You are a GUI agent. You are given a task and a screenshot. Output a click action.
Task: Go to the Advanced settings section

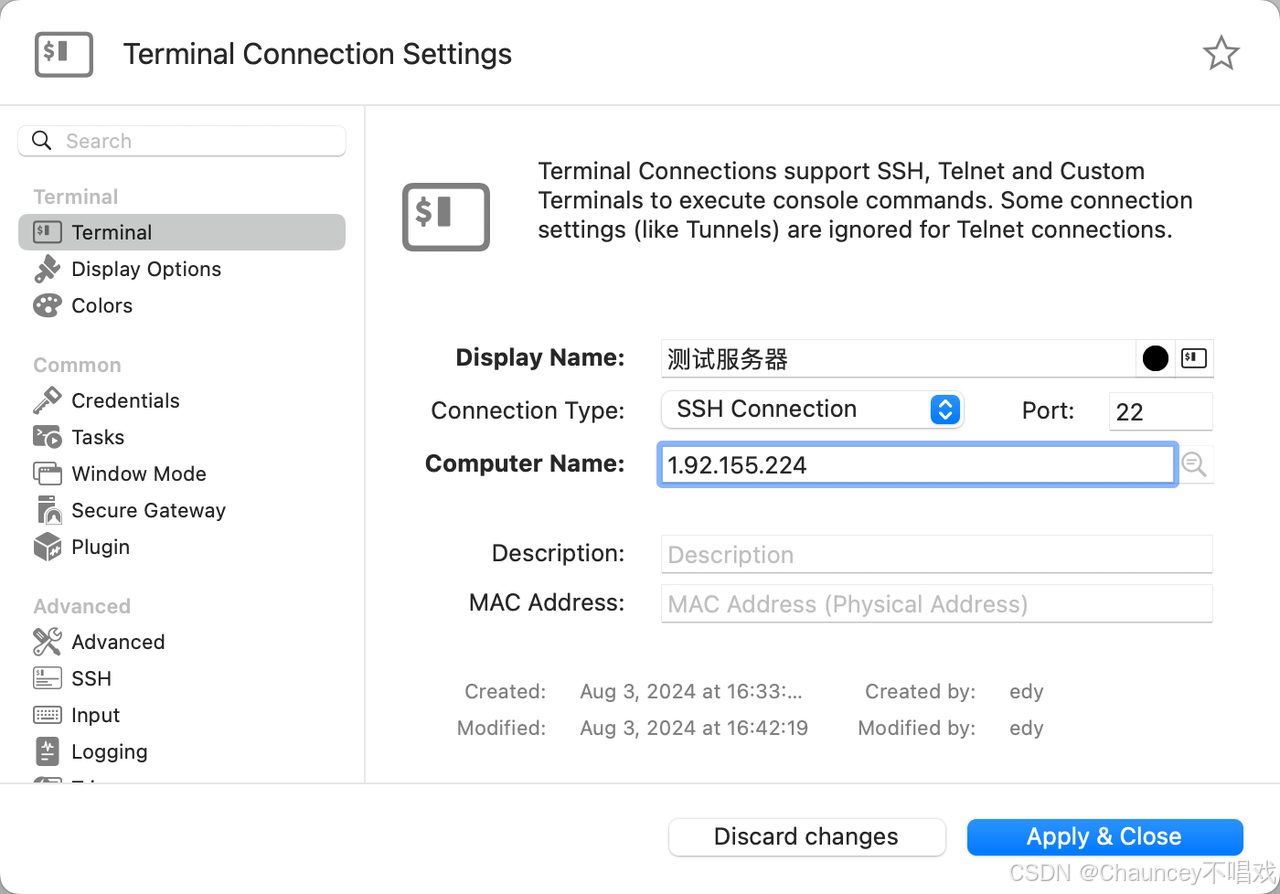tap(117, 642)
